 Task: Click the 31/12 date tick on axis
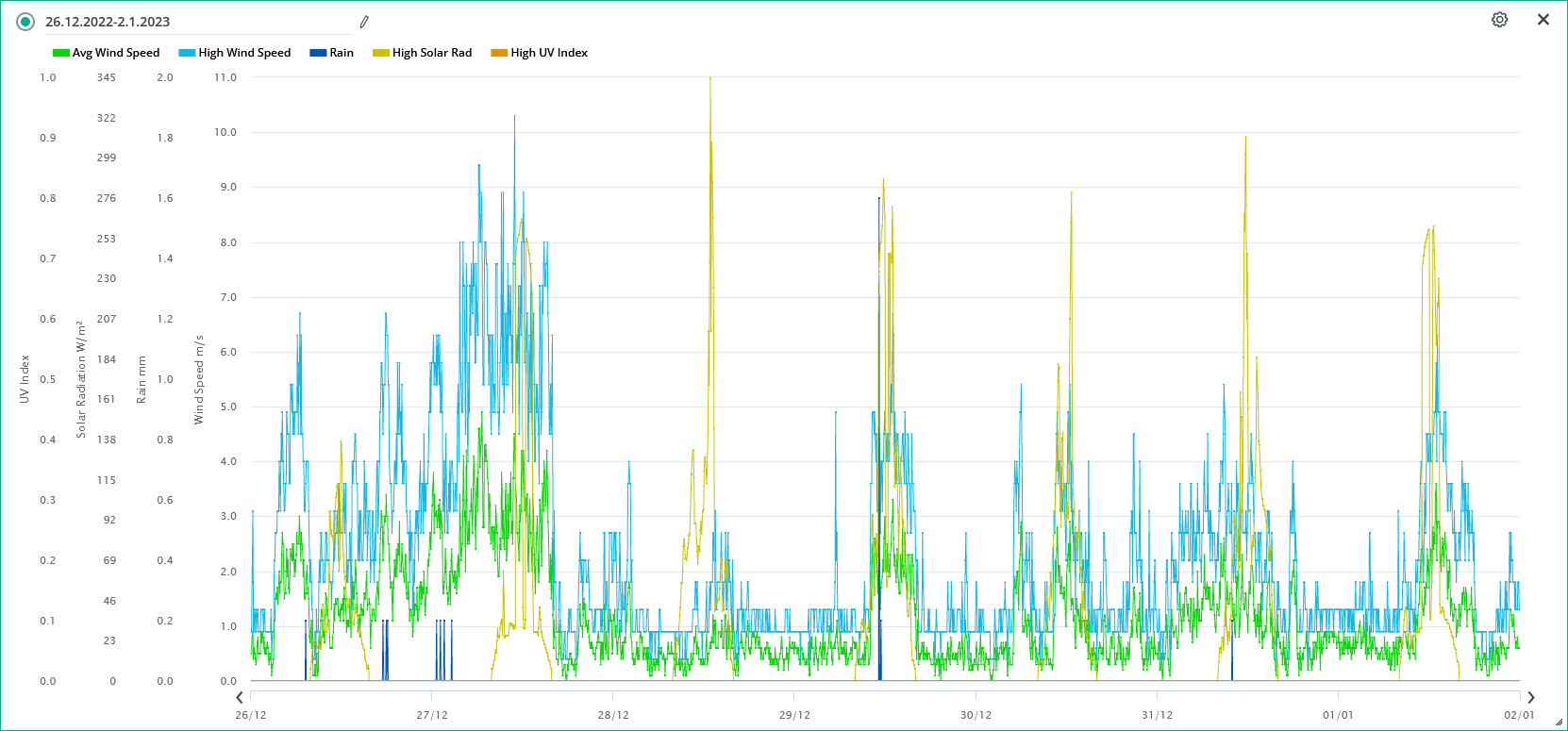(x=1158, y=715)
